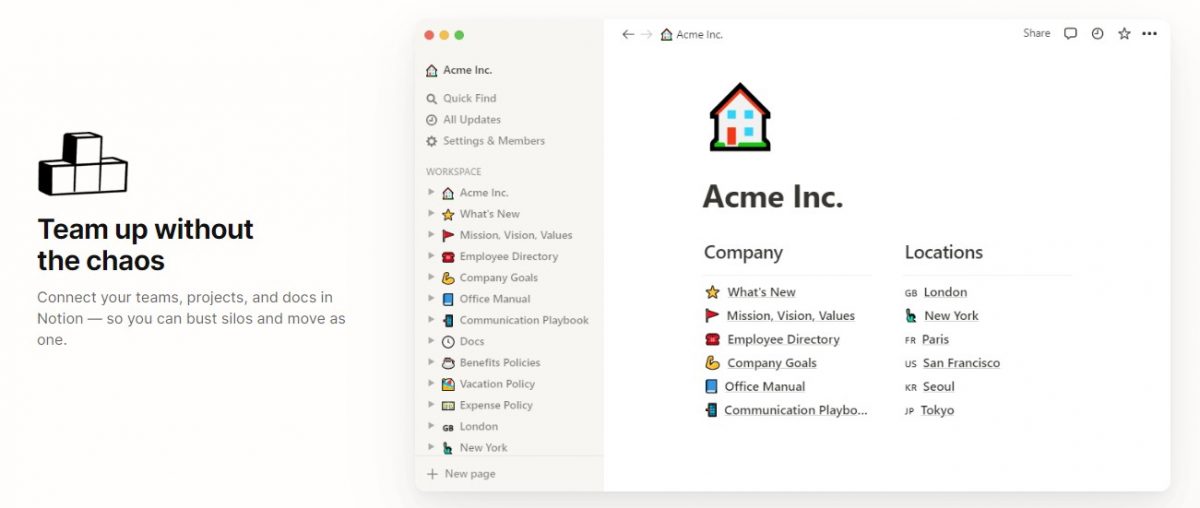1200x508 pixels.
Task: Click the Statue of Liberty icon beside New York in sidebar
Action: (448, 448)
